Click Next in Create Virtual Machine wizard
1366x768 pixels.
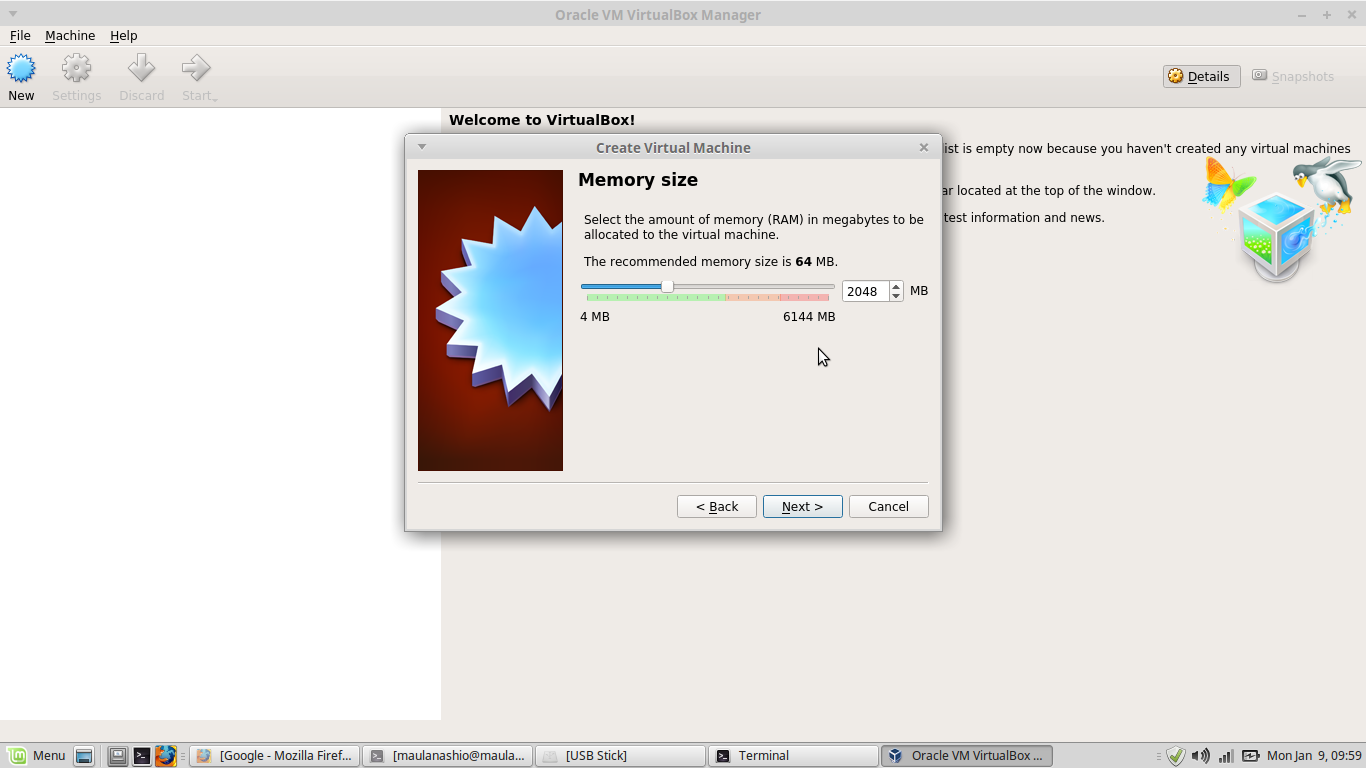[x=802, y=506]
